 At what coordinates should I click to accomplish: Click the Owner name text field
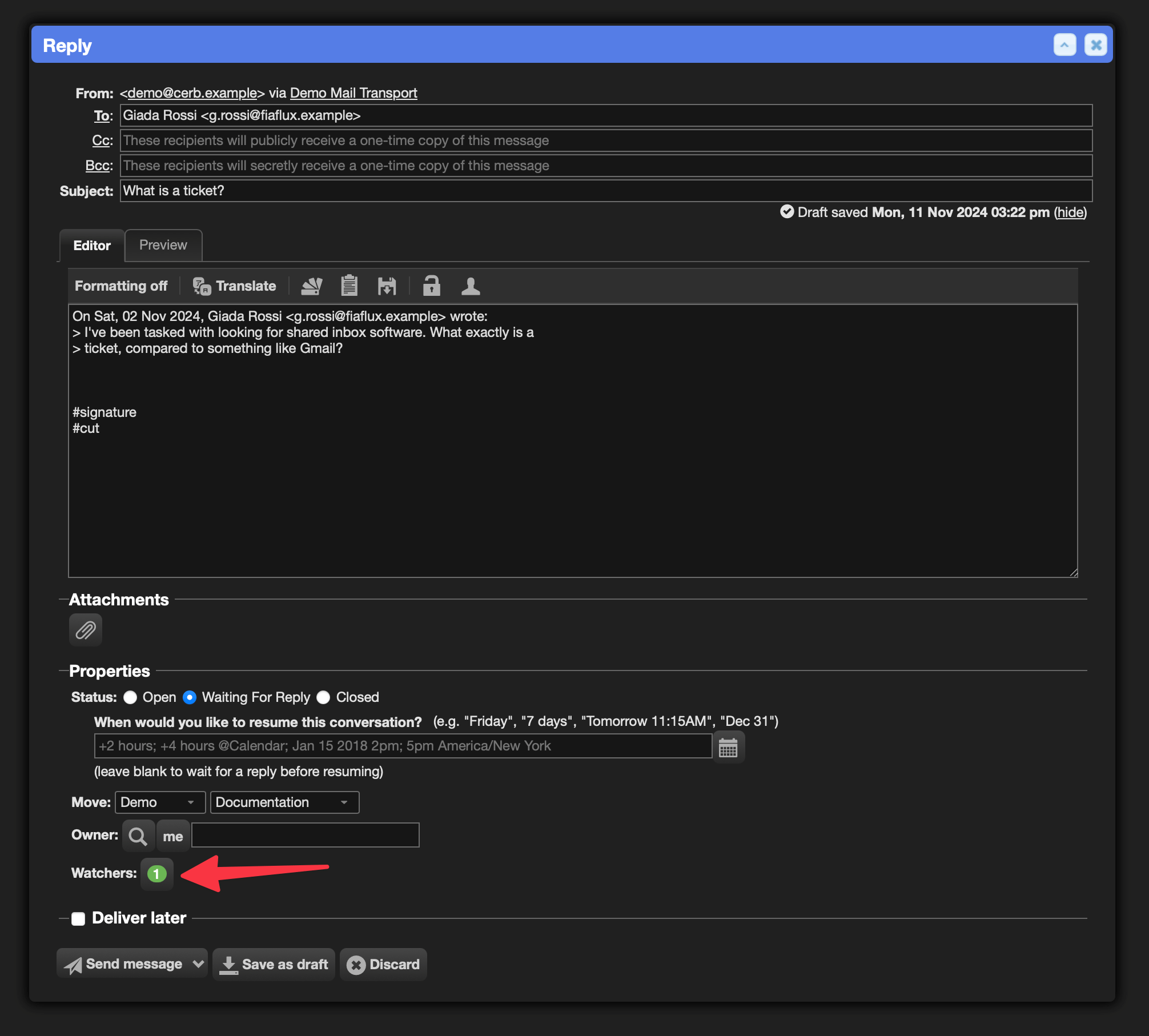(x=305, y=835)
